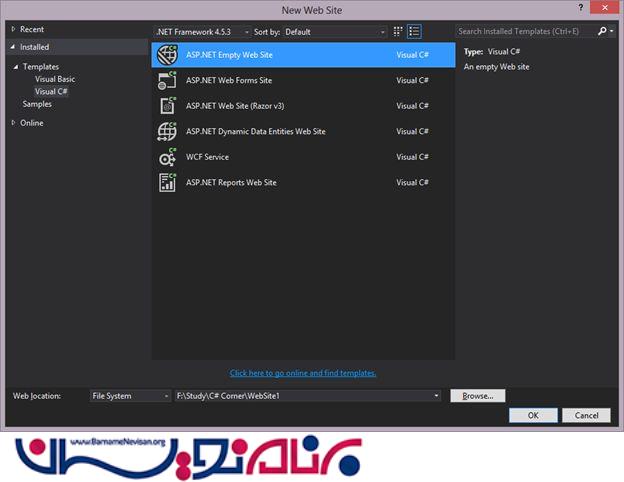Select Visual Basic templates
The height and width of the screenshot is (482, 624).
(x=55, y=79)
